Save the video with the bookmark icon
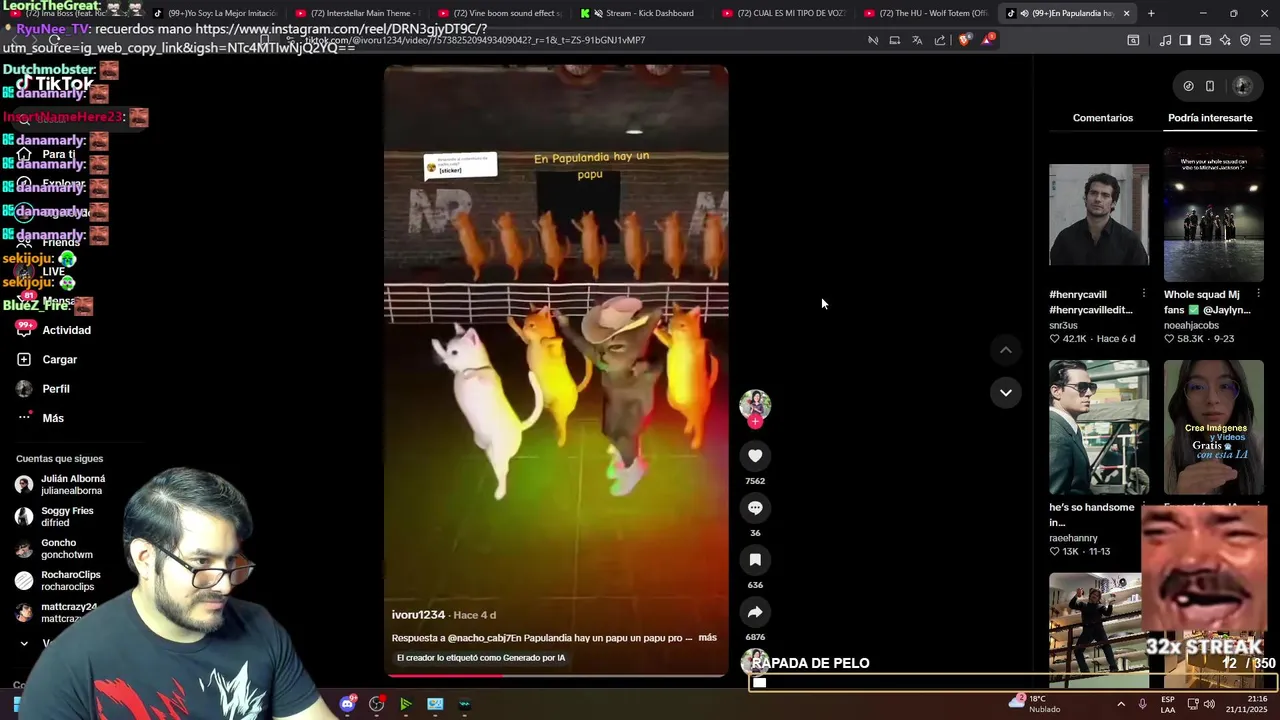This screenshot has height=720, width=1280. (x=755, y=560)
